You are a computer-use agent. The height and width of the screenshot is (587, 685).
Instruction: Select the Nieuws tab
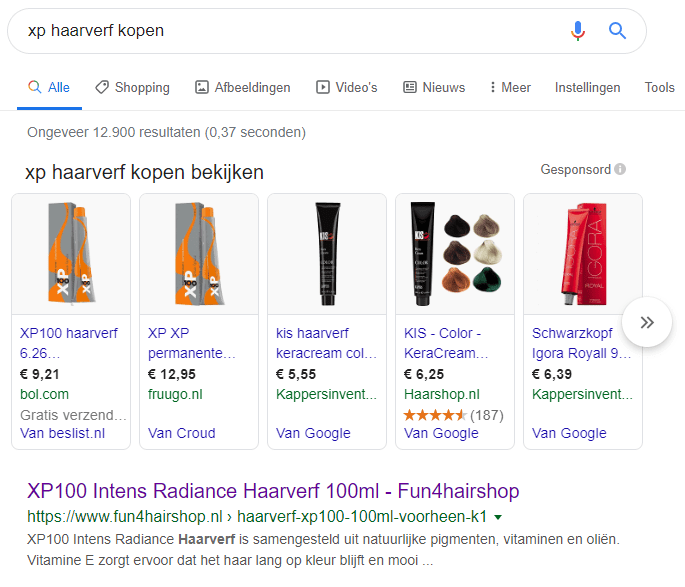click(x=434, y=88)
